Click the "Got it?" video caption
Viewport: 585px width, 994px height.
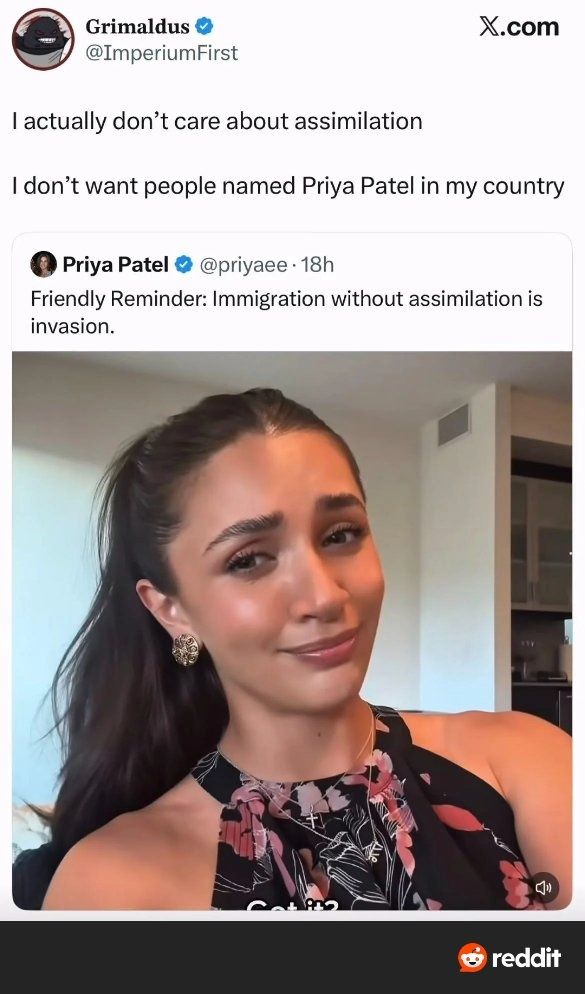pyautogui.click(x=292, y=905)
